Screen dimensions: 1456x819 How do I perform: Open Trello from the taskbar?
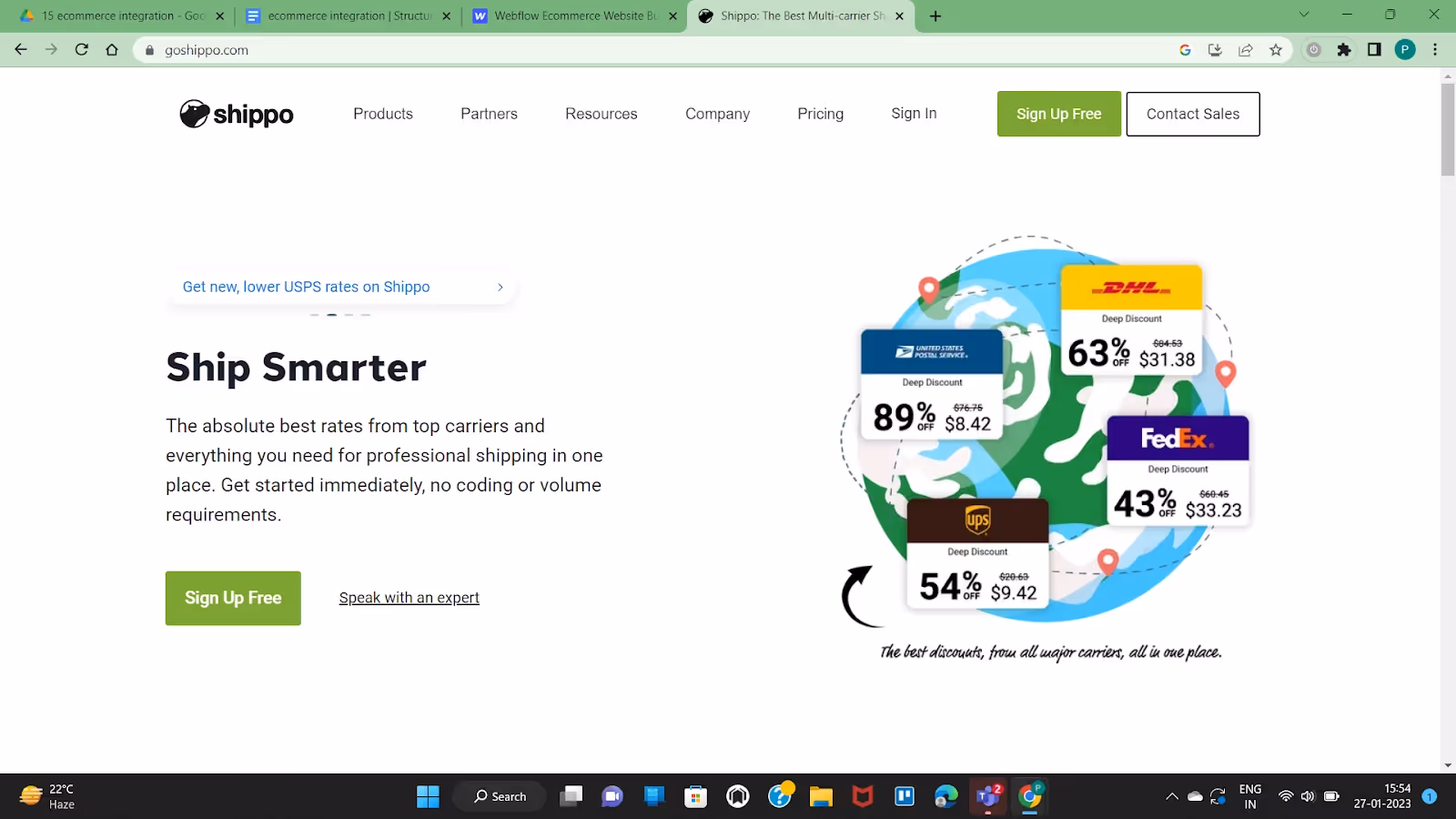(x=905, y=796)
